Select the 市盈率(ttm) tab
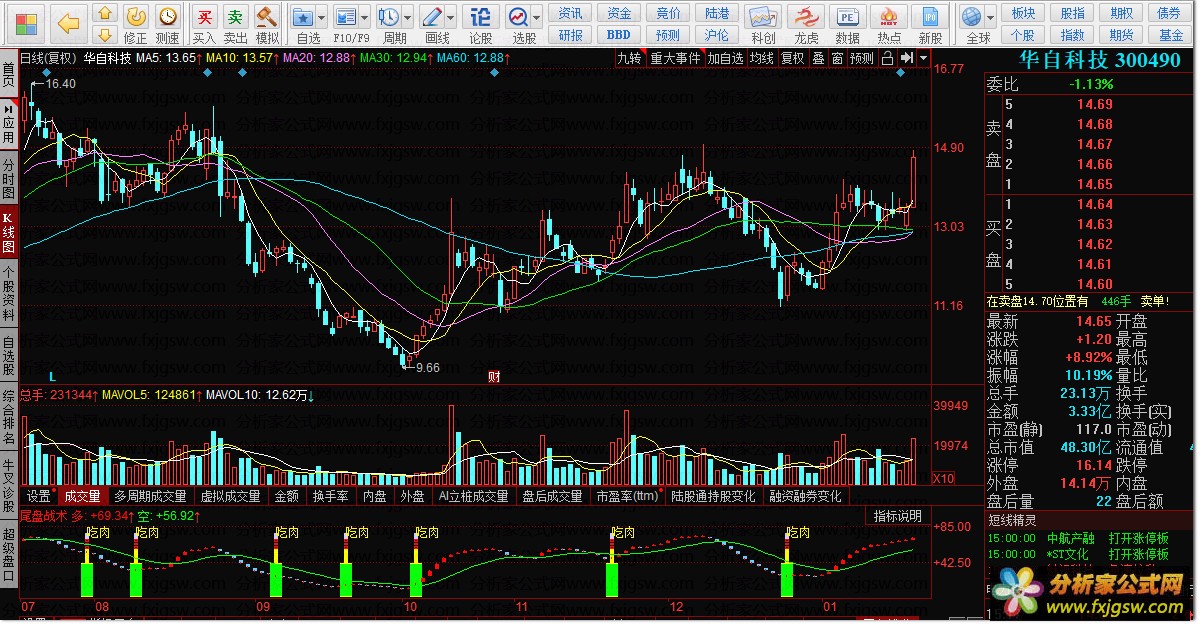Image resolution: width=1200 pixels, height=624 pixels. 628,496
